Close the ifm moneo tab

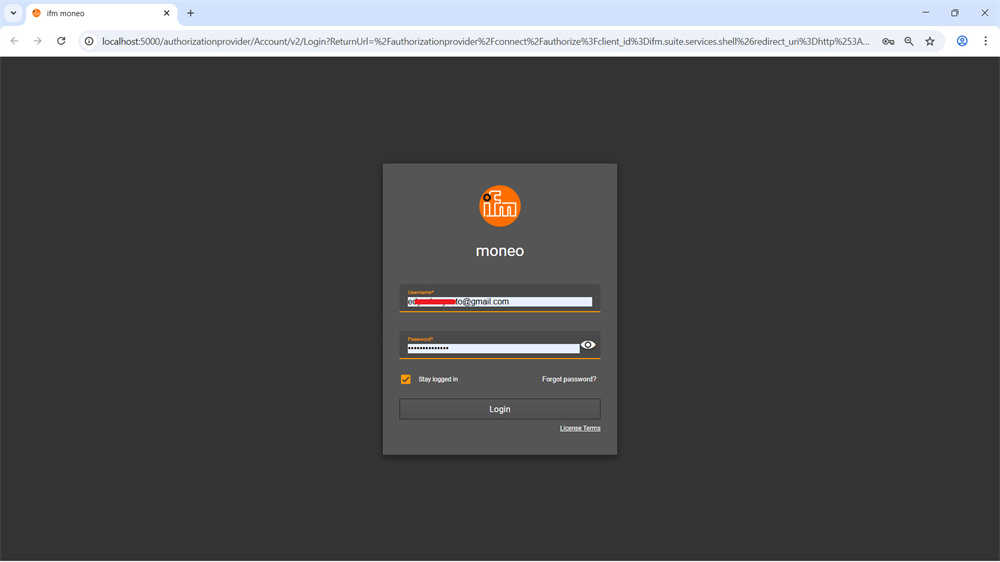(x=166, y=13)
